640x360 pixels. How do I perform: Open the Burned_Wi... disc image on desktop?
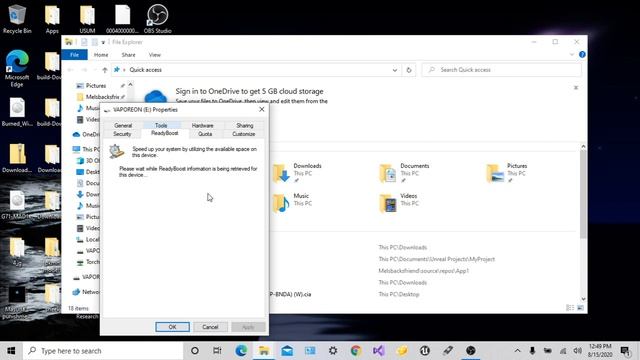coord(17,112)
